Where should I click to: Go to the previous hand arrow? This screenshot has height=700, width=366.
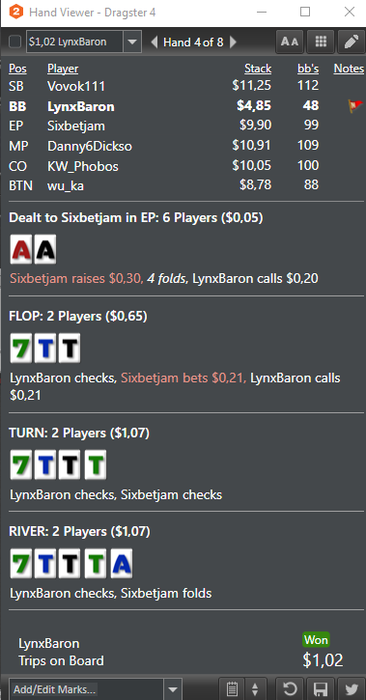[x=154, y=42]
